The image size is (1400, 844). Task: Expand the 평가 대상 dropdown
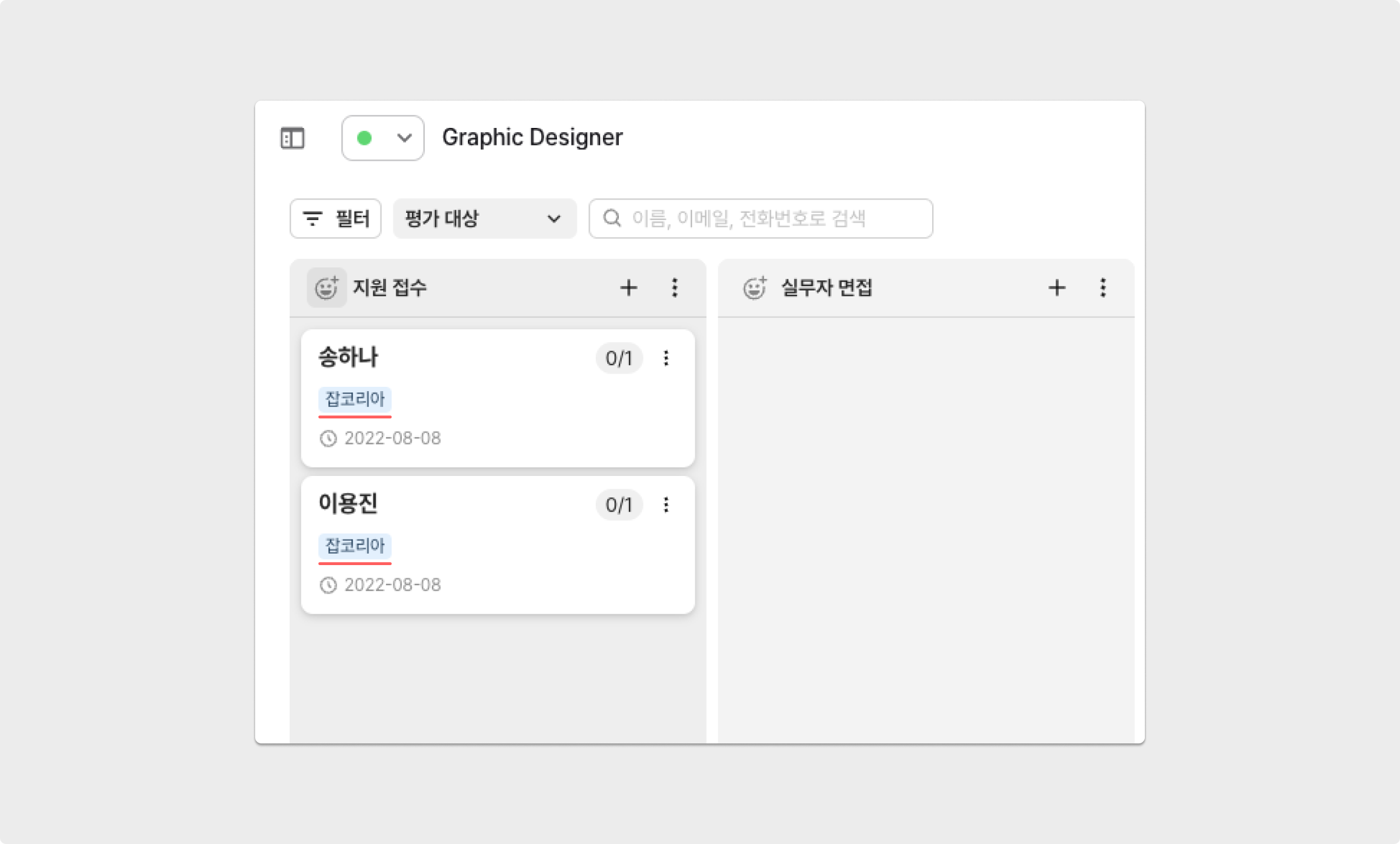coord(484,218)
